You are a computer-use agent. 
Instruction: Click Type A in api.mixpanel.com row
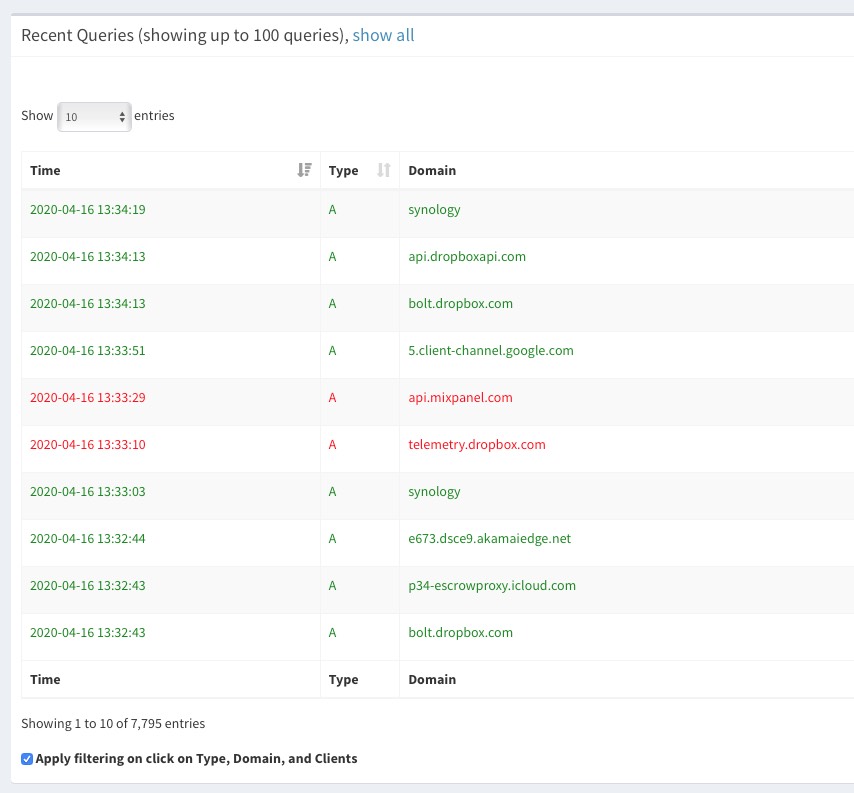(332, 398)
